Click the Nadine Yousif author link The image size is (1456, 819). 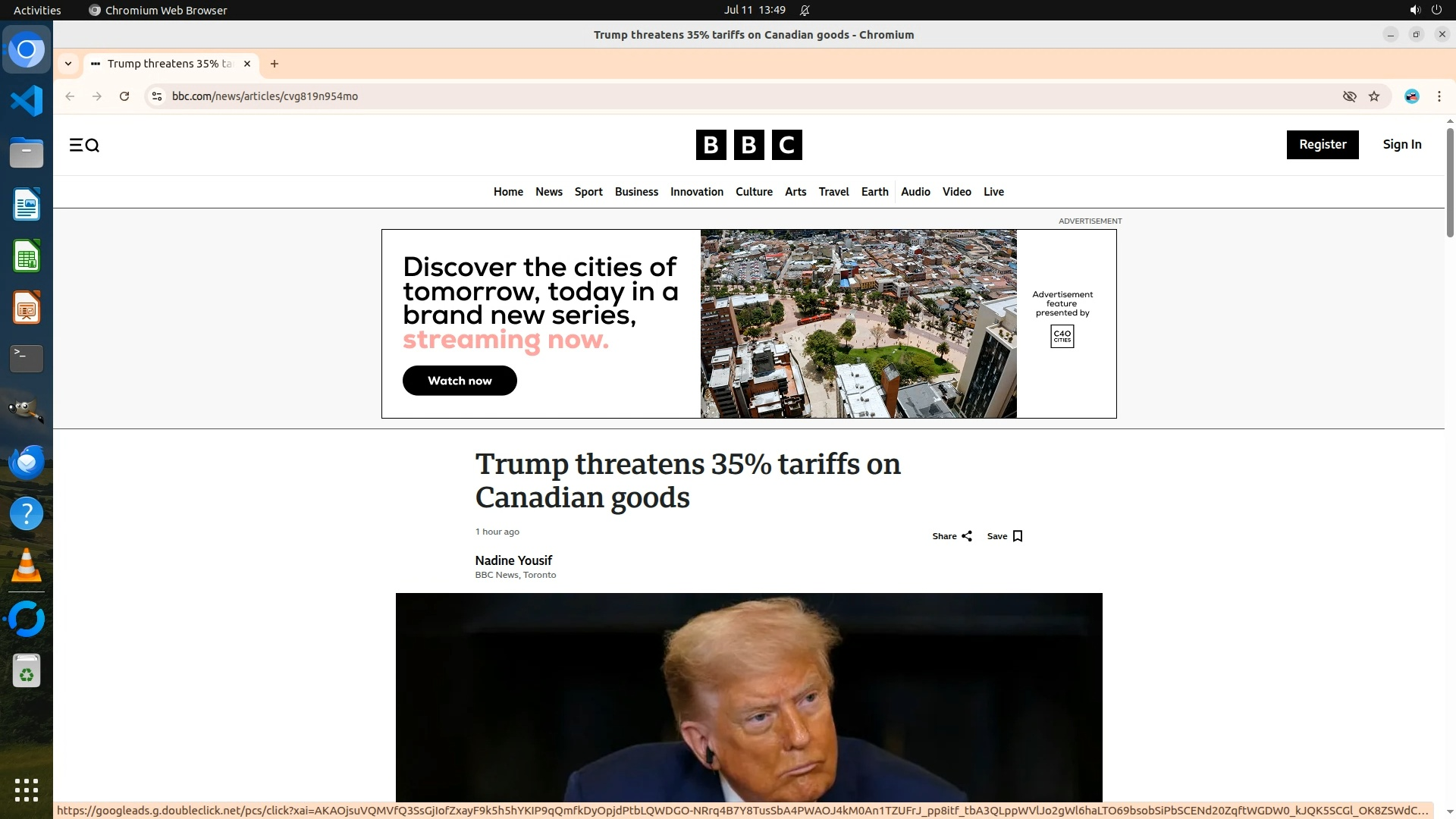pyautogui.click(x=513, y=560)
